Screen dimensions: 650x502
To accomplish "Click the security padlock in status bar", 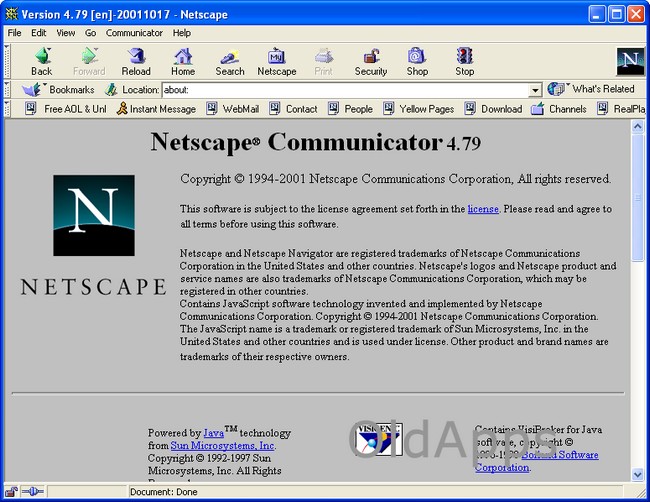I will [x=11, y=492].
